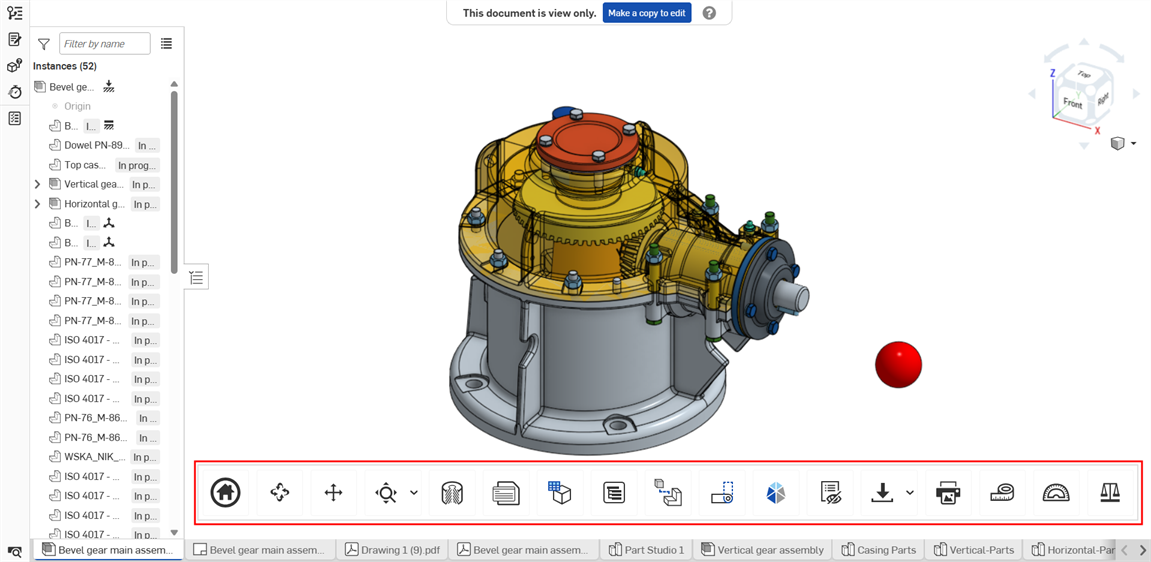Toggle the filter funnel icon
1151x562 pixels.
pyautogui.click(x=44, y=44)
